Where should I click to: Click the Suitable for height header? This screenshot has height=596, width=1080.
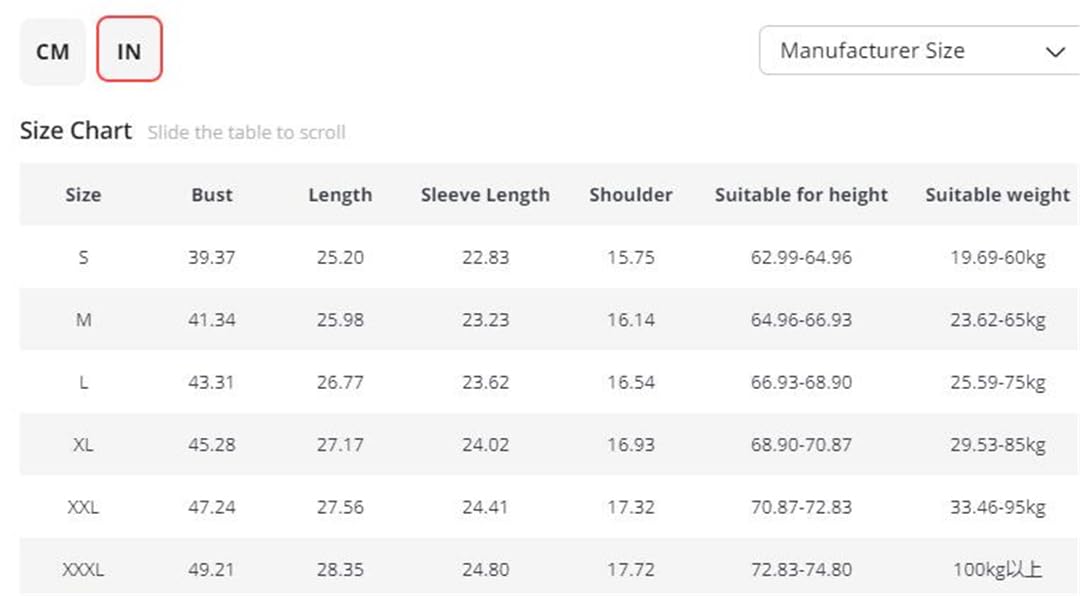pyautogui.click(x=801, y=195)
